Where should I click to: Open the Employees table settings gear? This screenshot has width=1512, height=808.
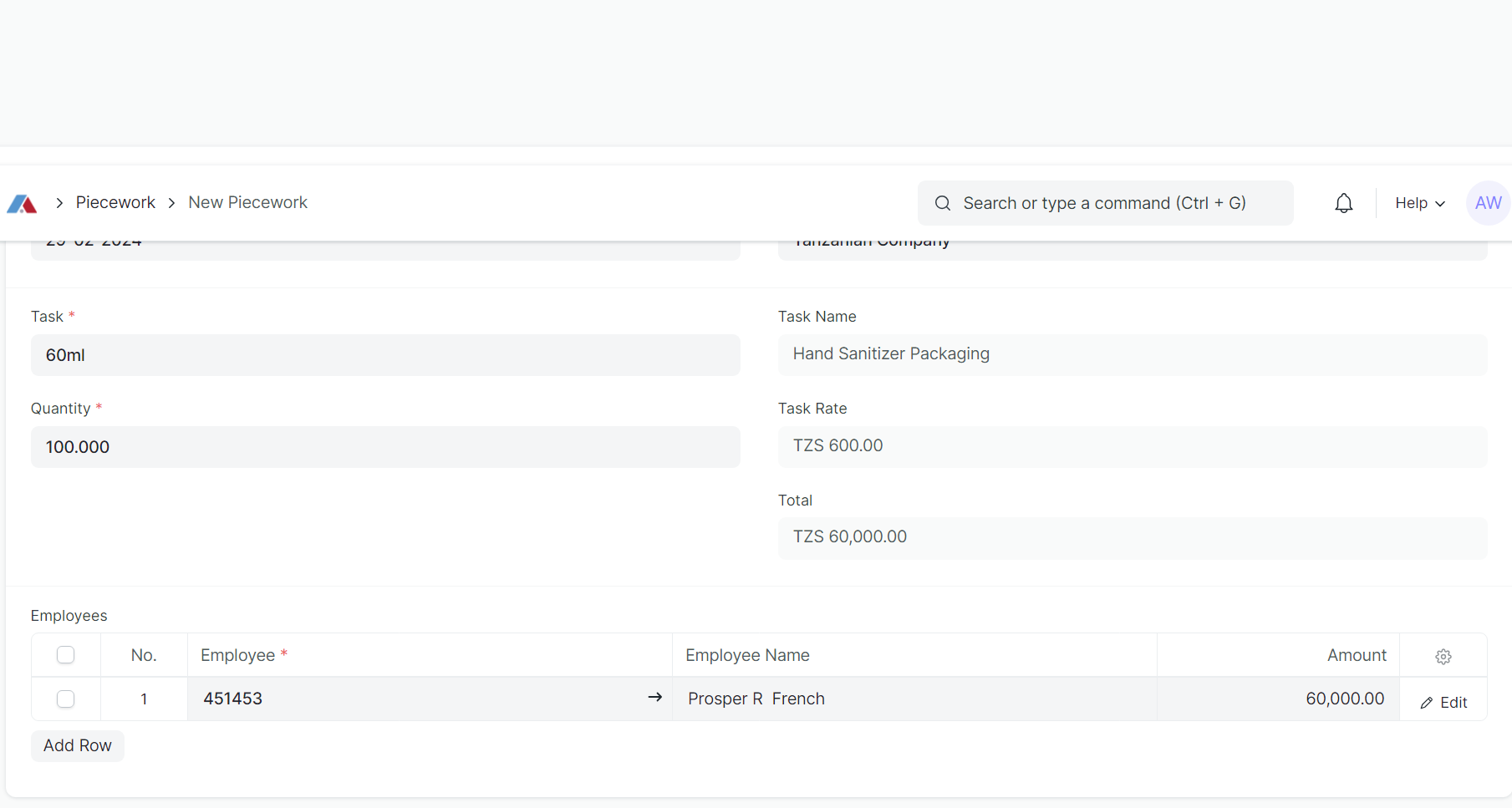(1443, 657)
